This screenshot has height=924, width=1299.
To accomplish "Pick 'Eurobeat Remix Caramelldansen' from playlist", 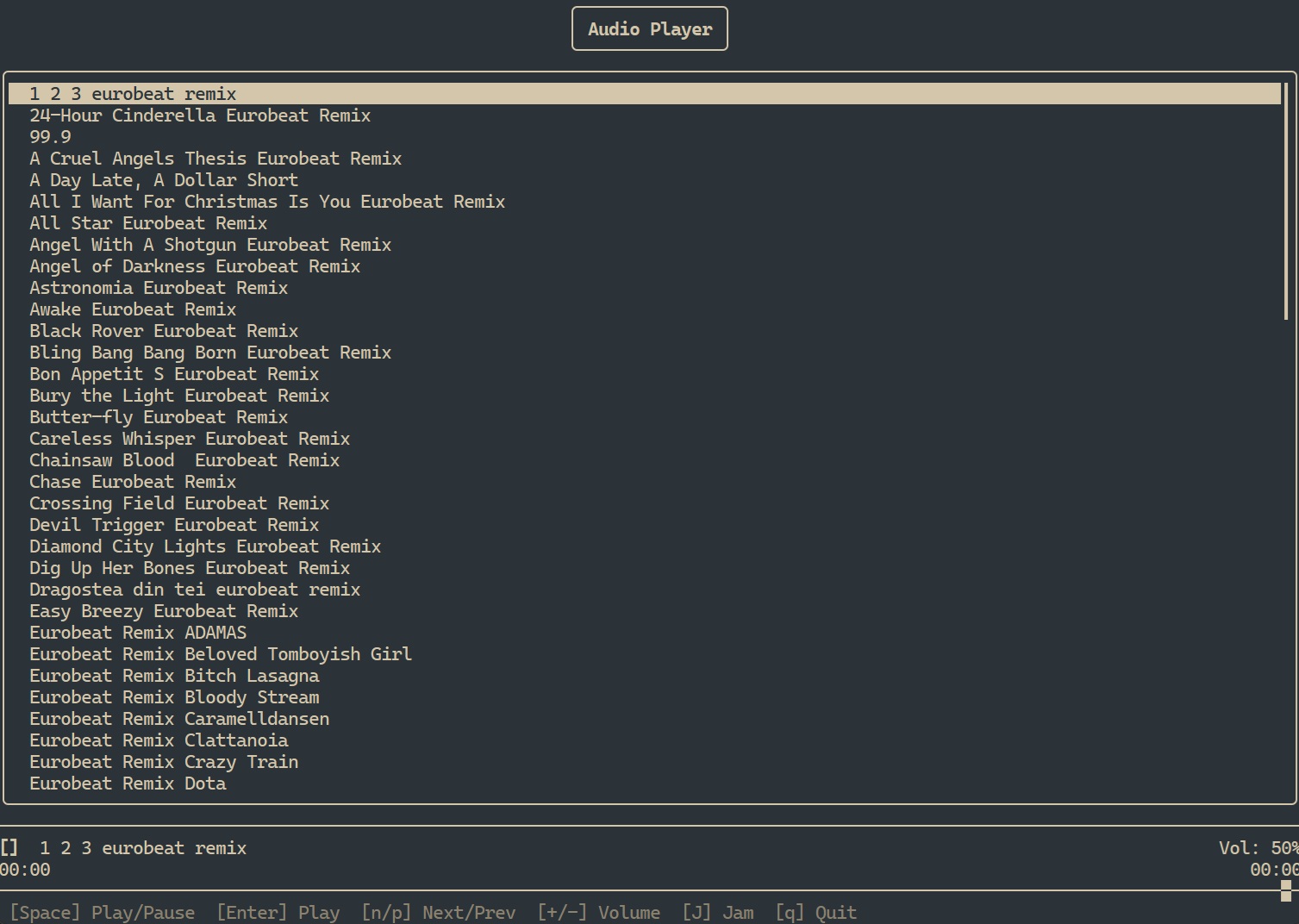I will (x=179, y=718).
